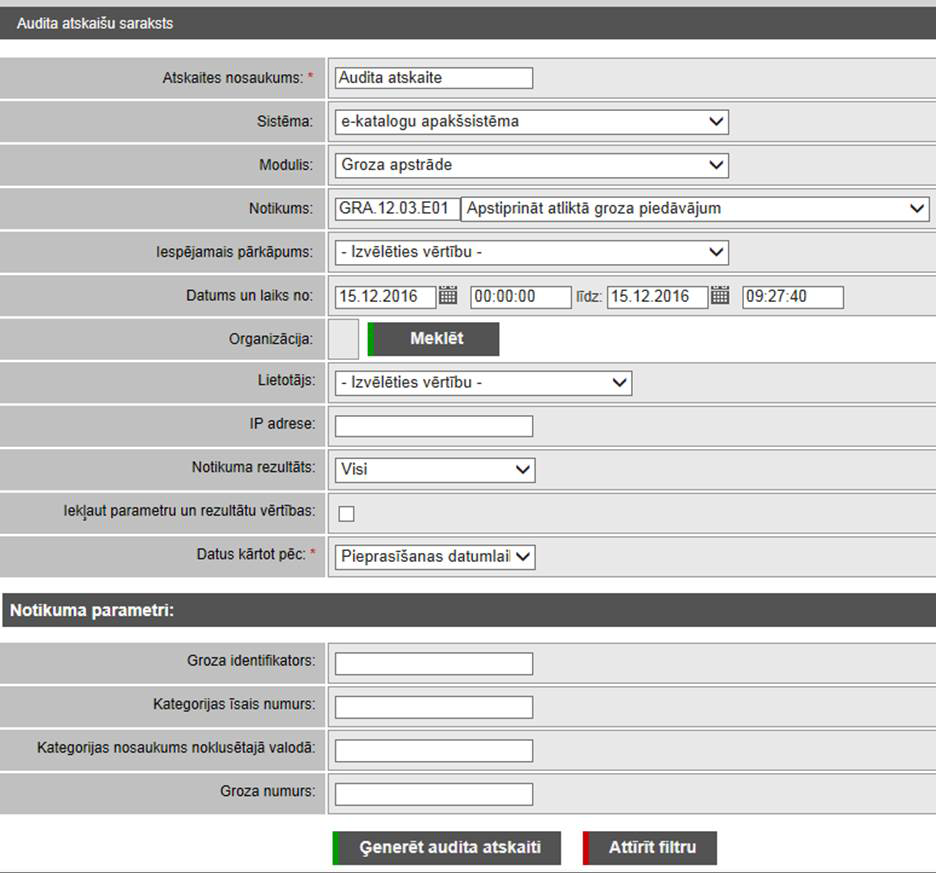Focus the IP adrese input field
936x873 pixels.
[x=434, y=426]
